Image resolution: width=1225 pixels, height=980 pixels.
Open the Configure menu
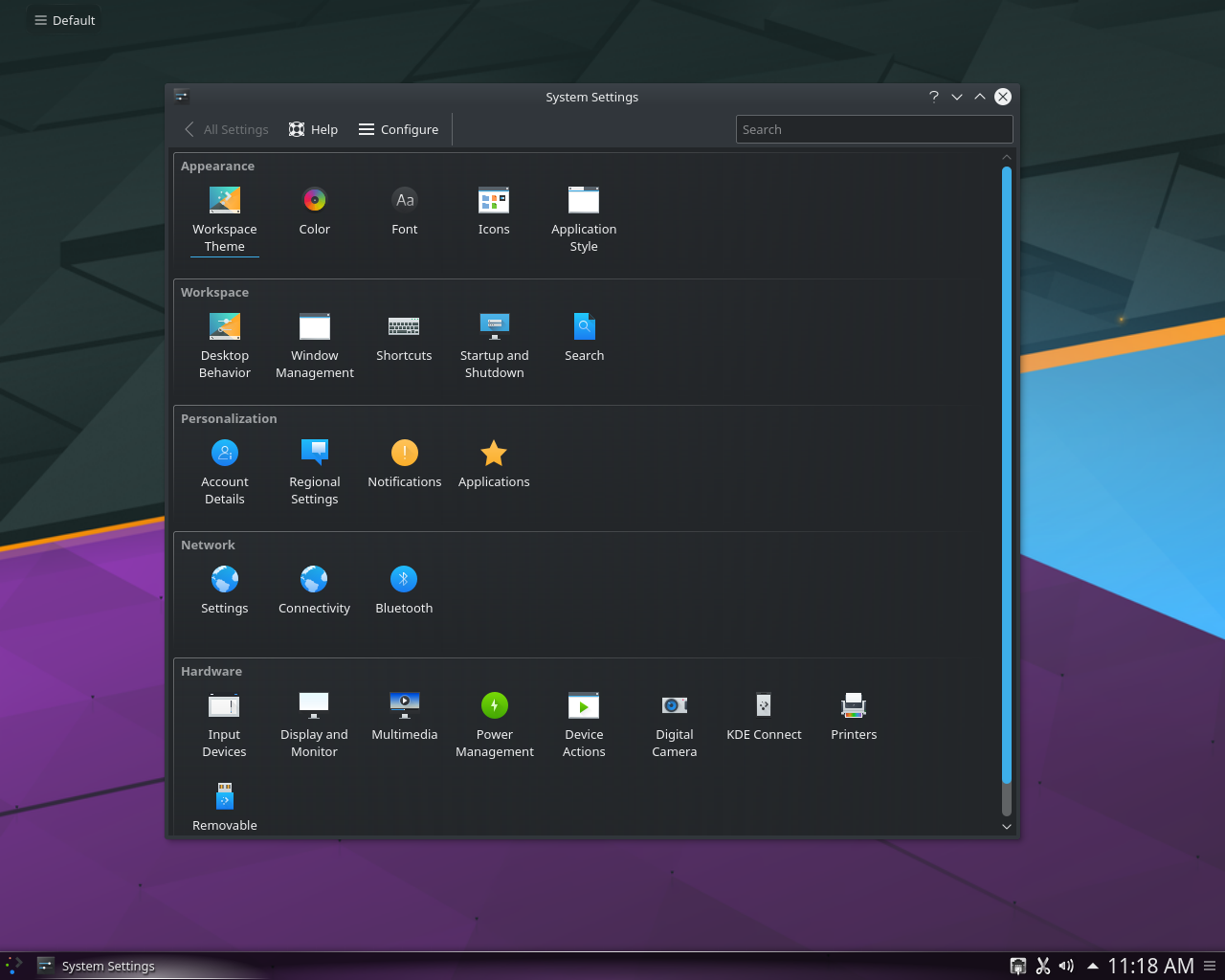tap(398, 129)
